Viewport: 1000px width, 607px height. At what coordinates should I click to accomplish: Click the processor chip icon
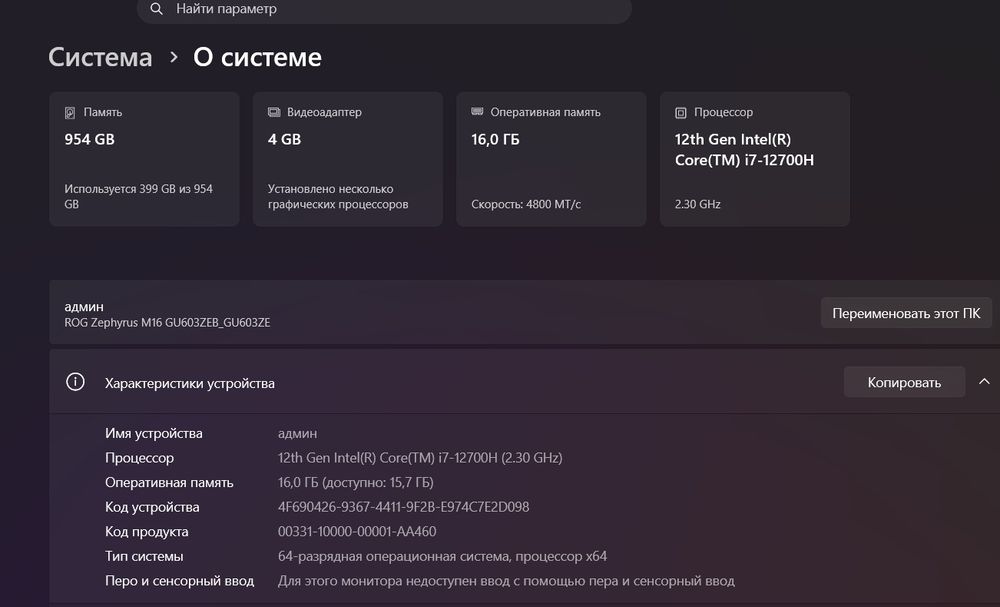pyautogui.click(x=680, y=113)
